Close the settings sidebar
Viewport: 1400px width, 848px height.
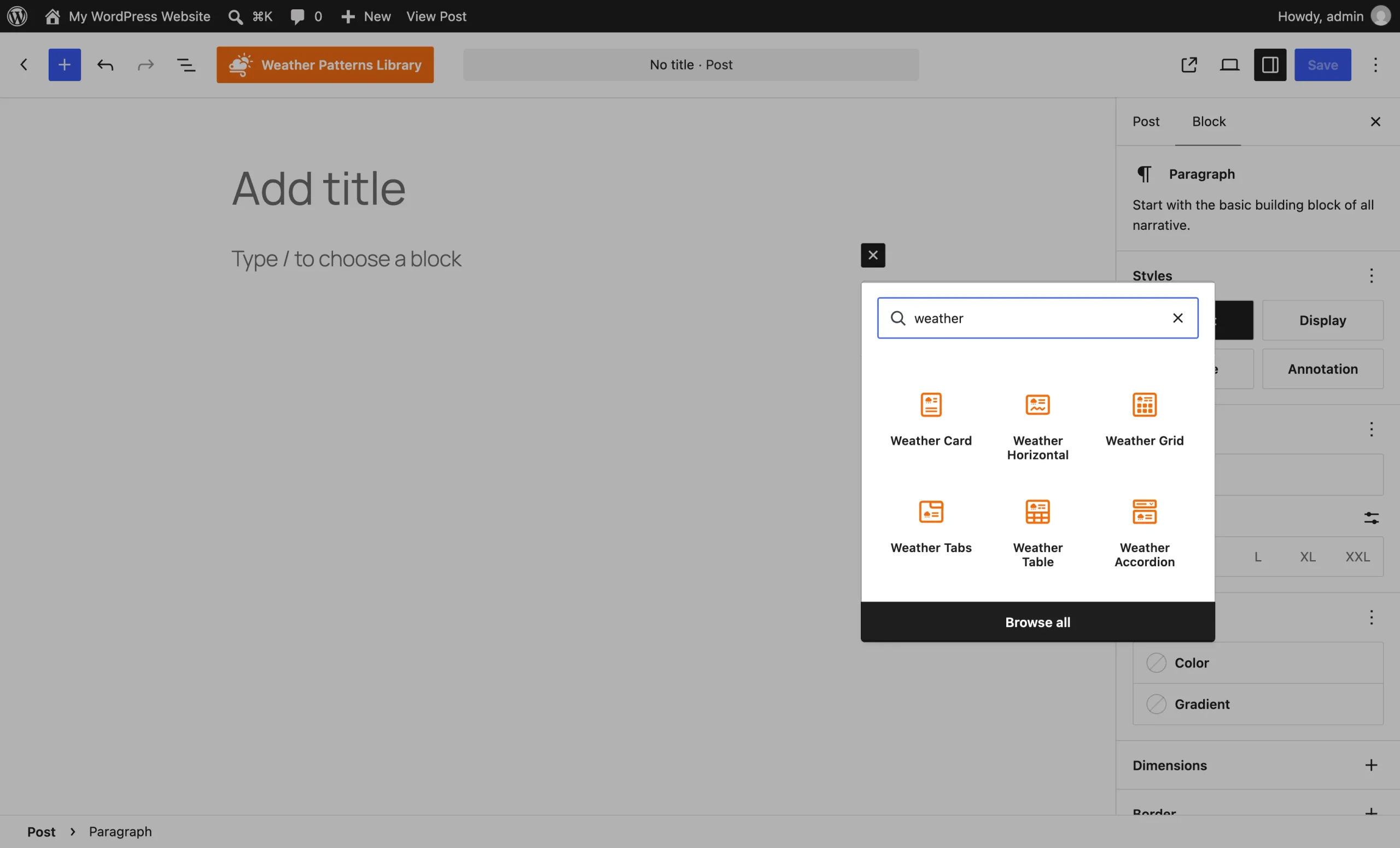1375,121
